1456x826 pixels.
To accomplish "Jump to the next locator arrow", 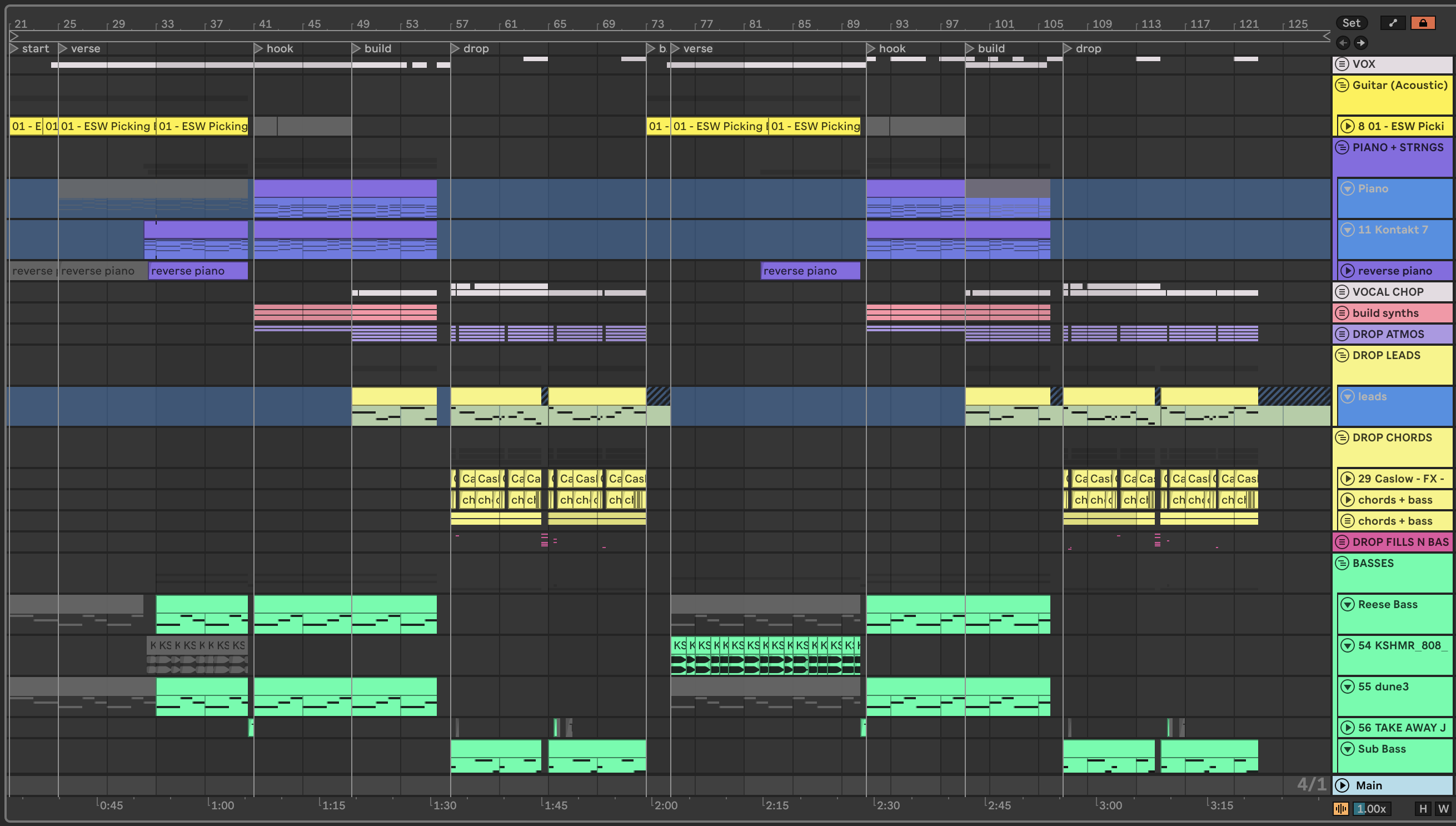I will coord(1361,43).
